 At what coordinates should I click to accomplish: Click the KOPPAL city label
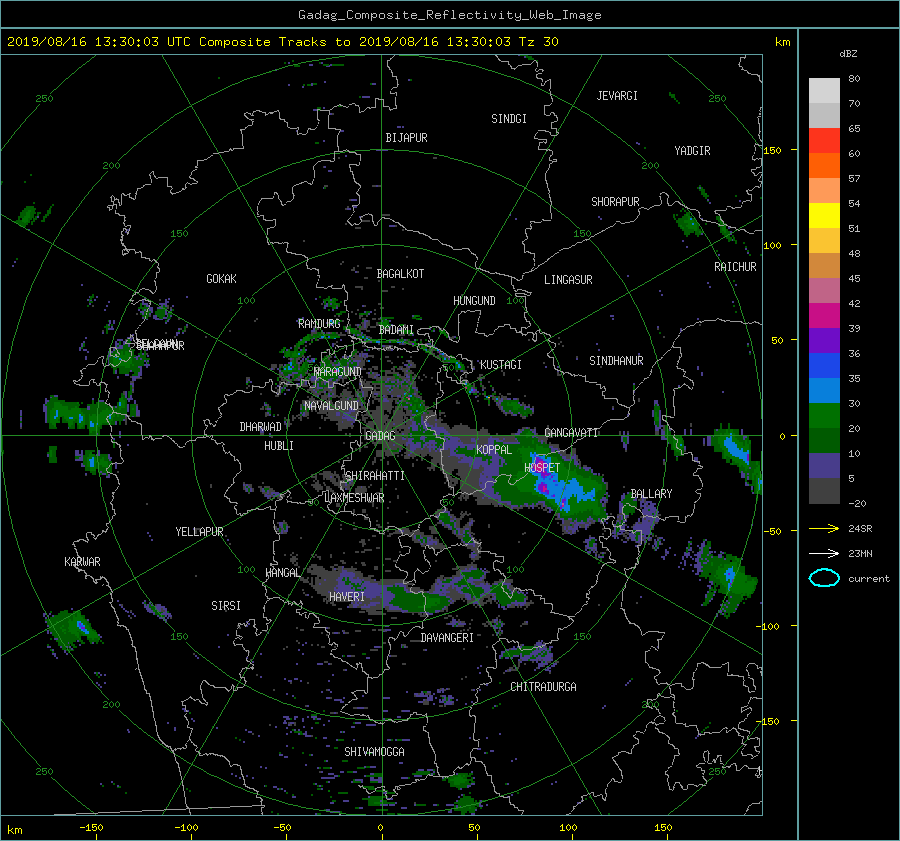[494, 449]
